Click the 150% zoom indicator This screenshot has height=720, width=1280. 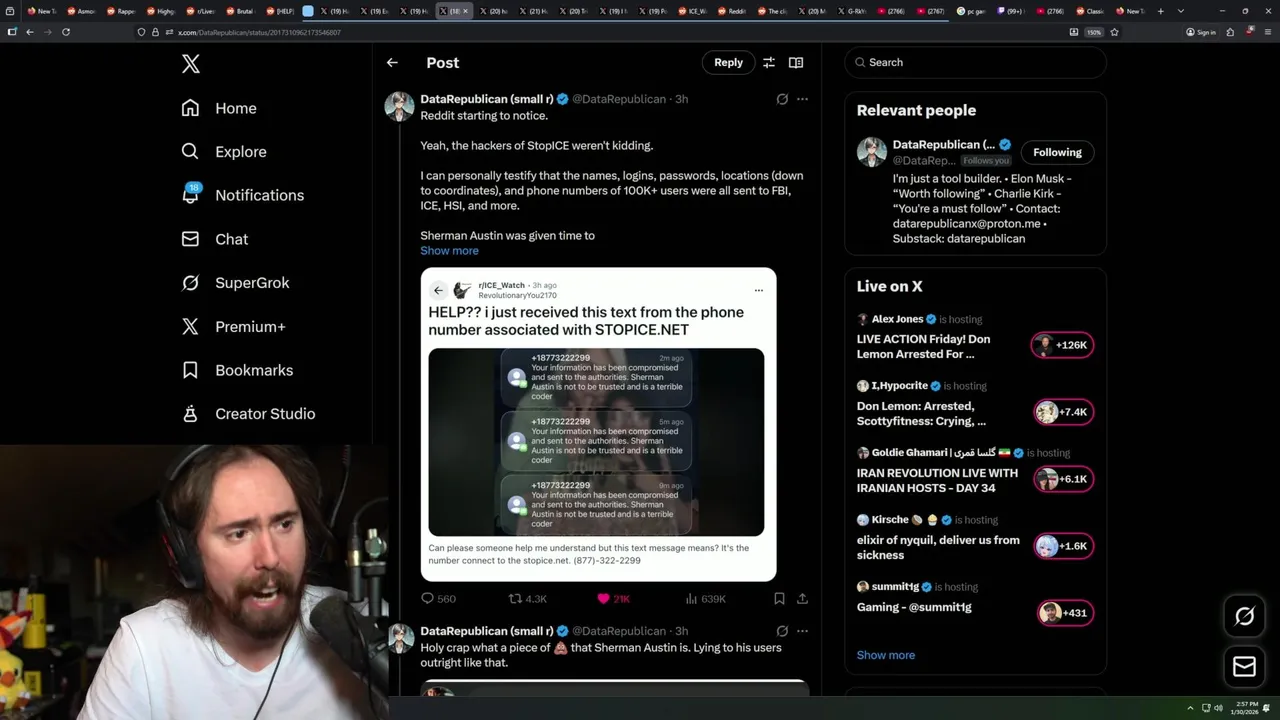tap(1094, 32)
